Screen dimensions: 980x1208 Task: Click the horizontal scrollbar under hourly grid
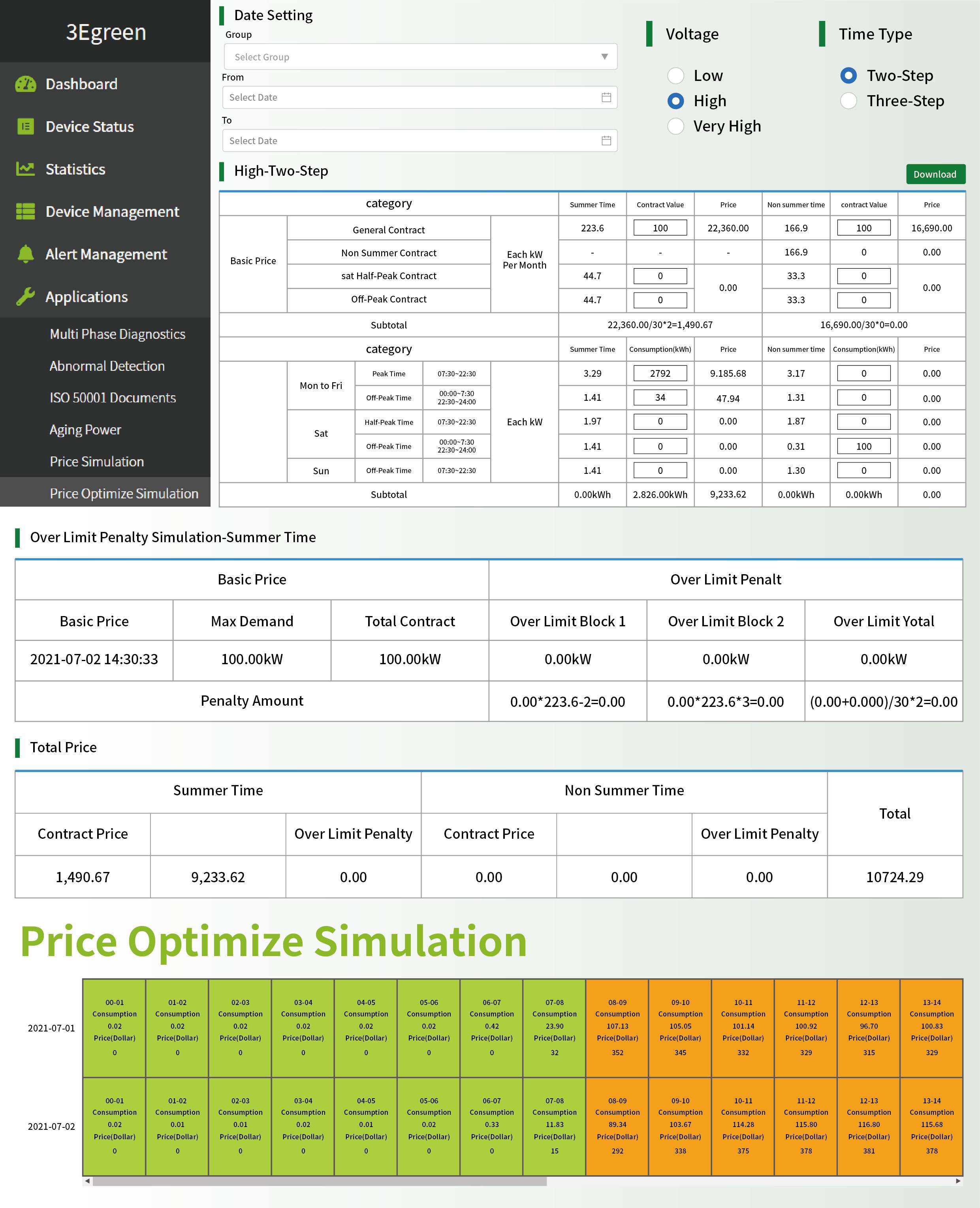[x=320, y=1181]
